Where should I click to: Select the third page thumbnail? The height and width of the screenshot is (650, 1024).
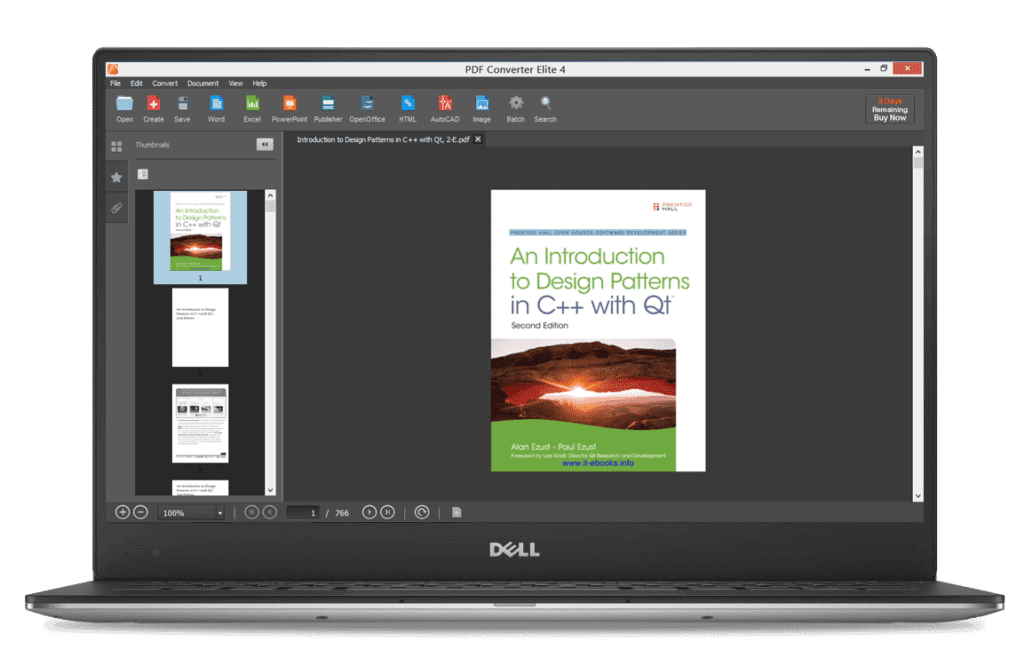click(x=200, y=423)
